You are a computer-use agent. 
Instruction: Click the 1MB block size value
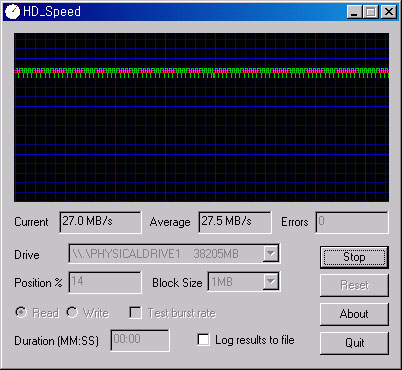click(x=222, y=282)
